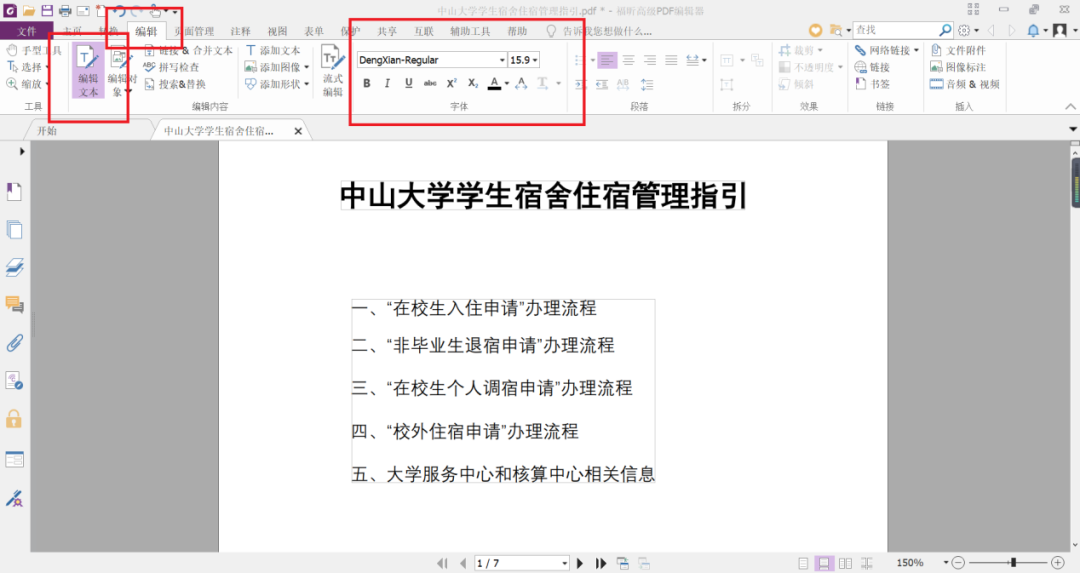Image resolution: width=1080 pixels, height=573 pixels.
Task: Click the 链接 link tool icon
Action: (x=861, y=67)
